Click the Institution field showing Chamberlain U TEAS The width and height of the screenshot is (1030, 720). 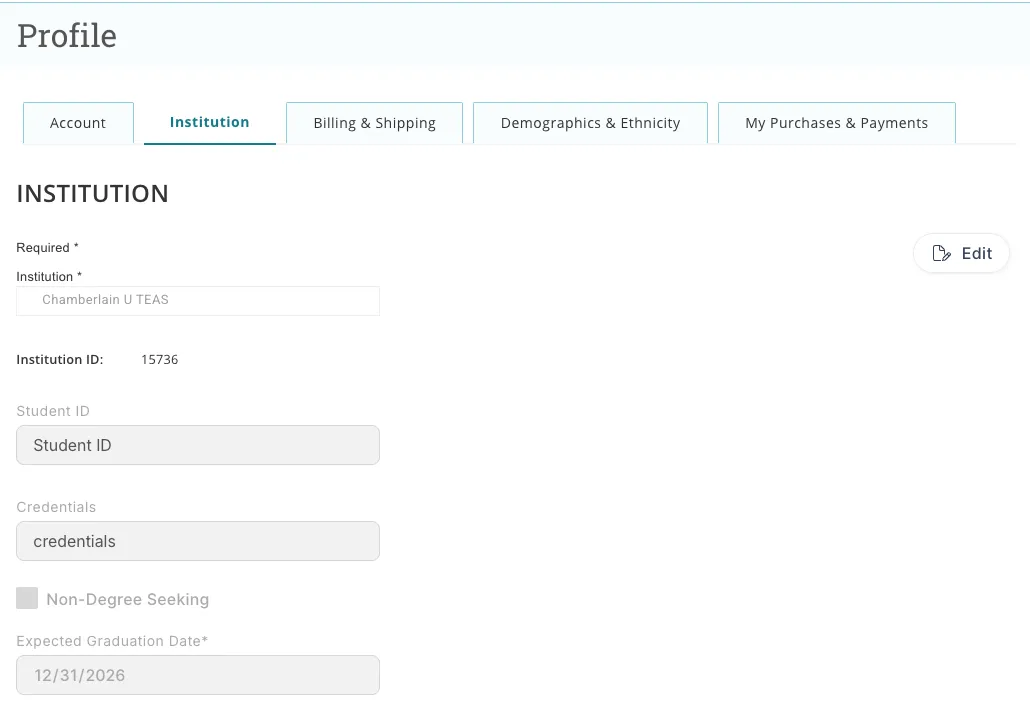click(x=198, y=300)
